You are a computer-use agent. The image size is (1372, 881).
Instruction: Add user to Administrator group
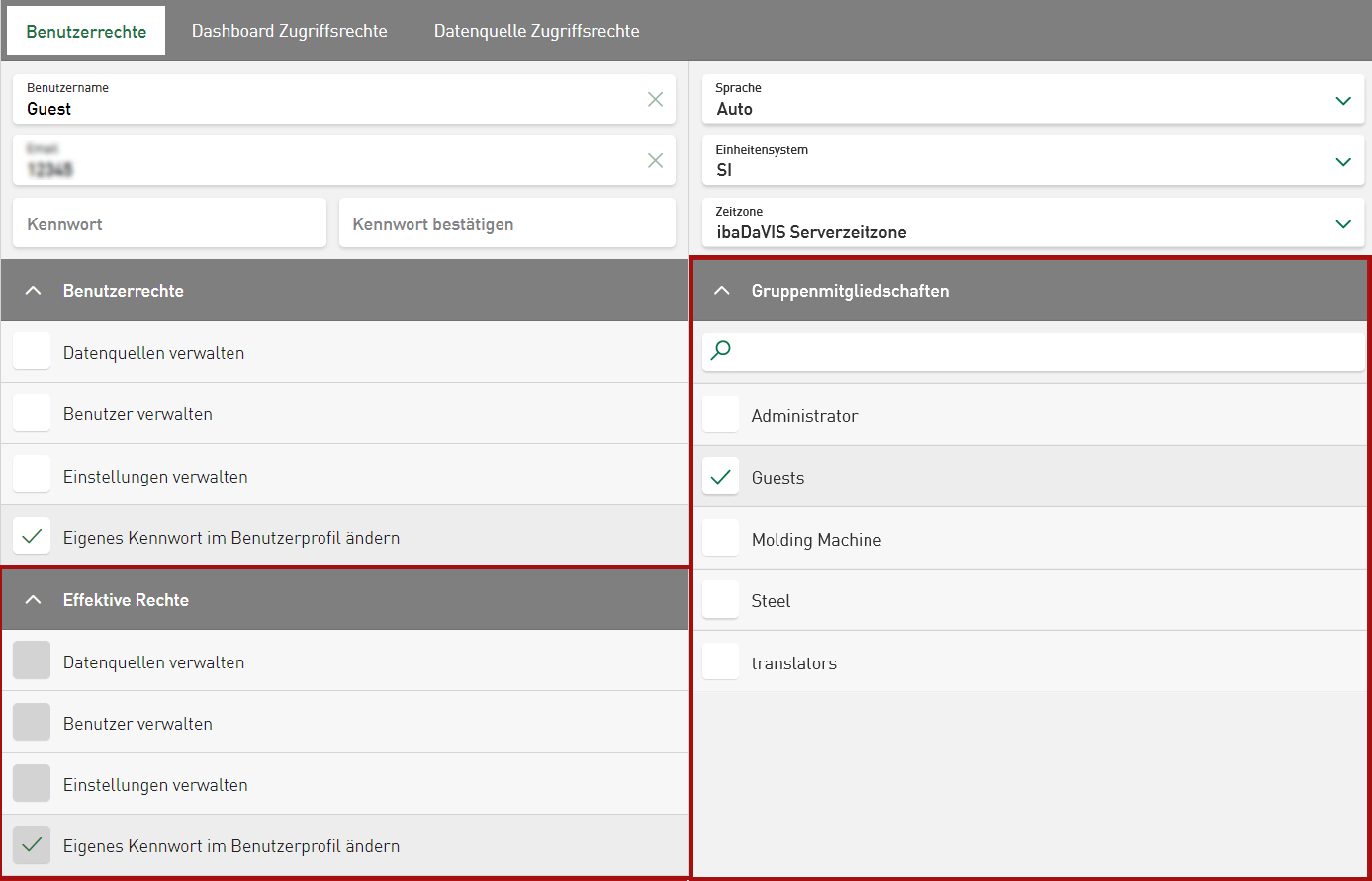tap(720, 415)
